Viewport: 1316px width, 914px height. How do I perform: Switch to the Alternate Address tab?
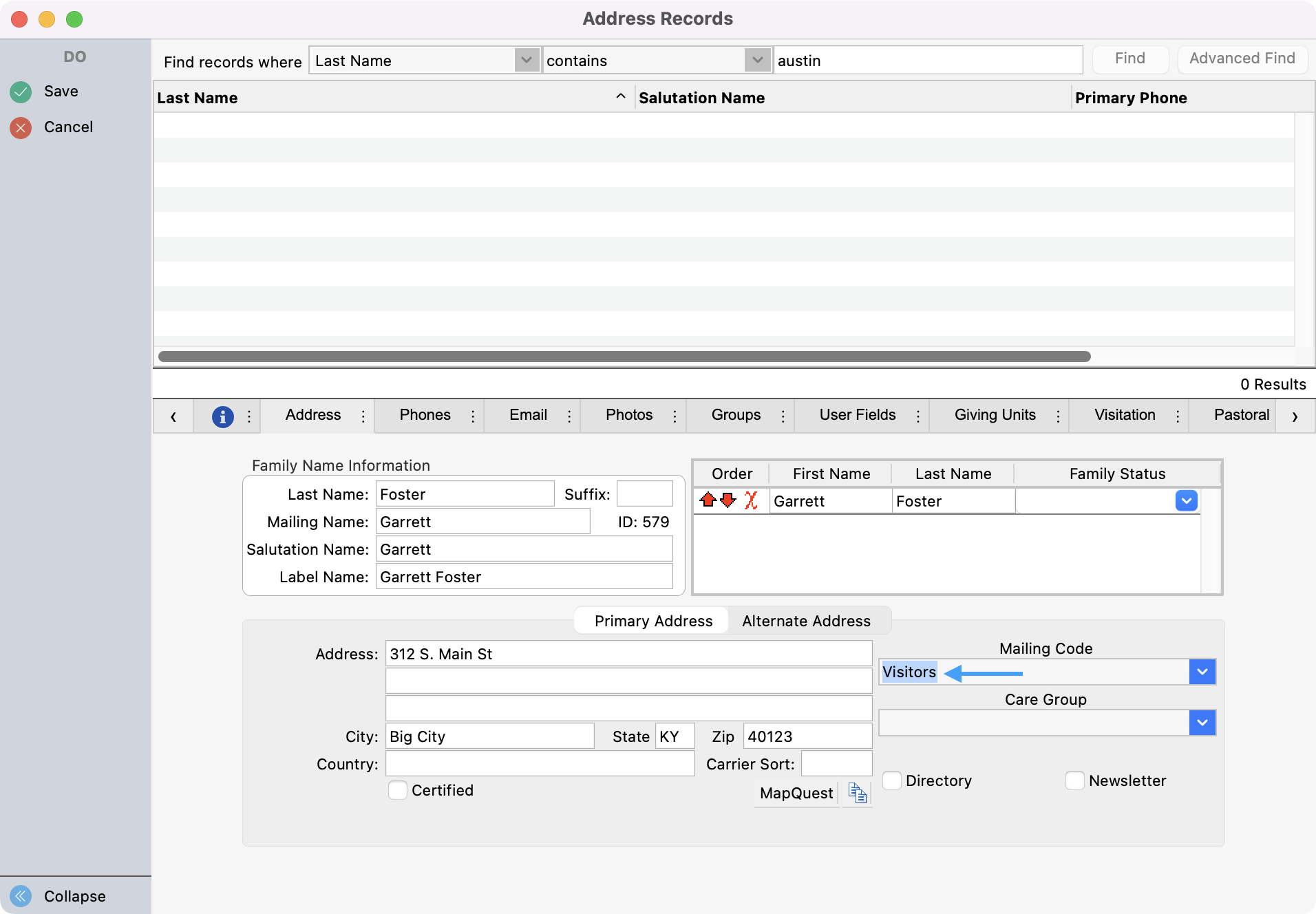pos(806,620)
